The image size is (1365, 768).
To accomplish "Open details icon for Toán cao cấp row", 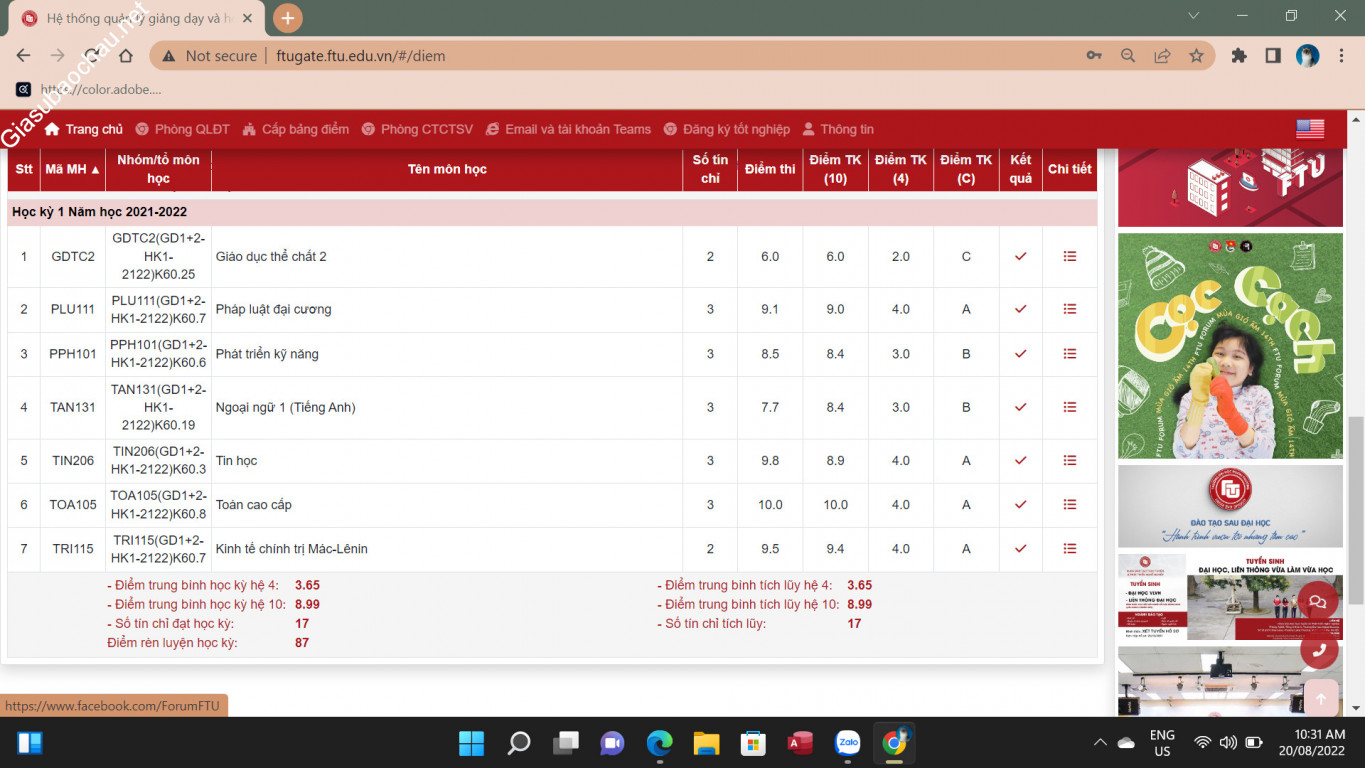I will (1069, 504).
